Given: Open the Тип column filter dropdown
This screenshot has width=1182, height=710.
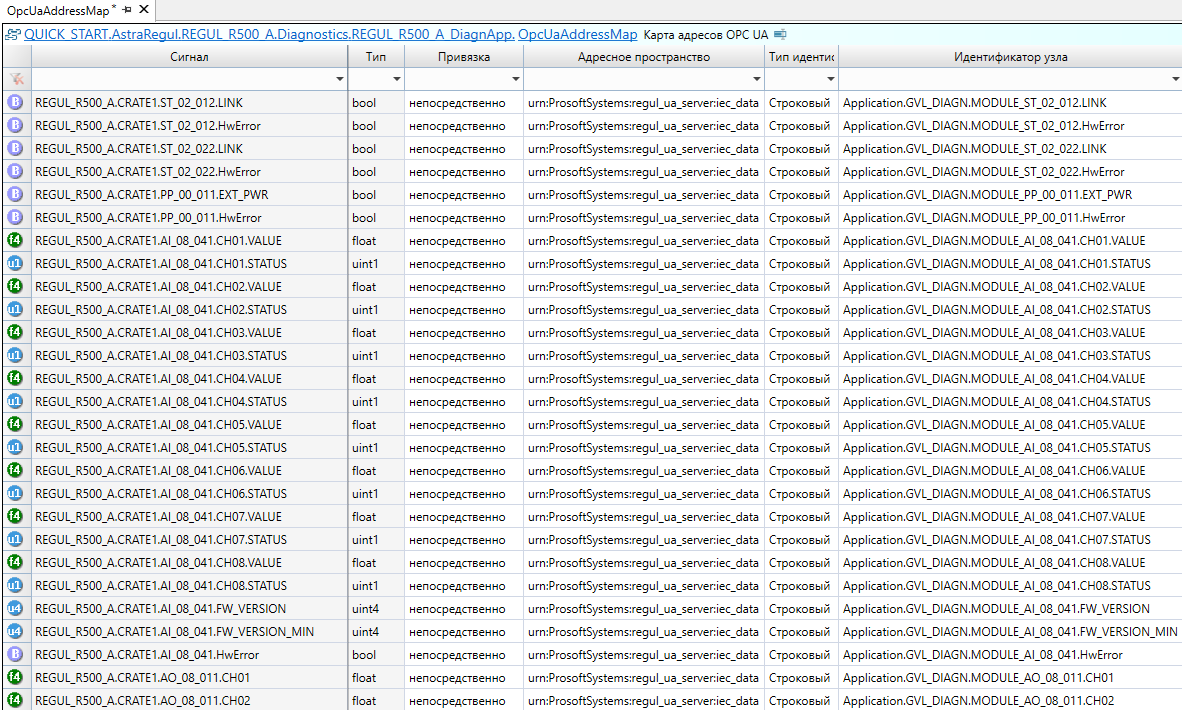Looking at the screenshot, I should click(396, 79).
